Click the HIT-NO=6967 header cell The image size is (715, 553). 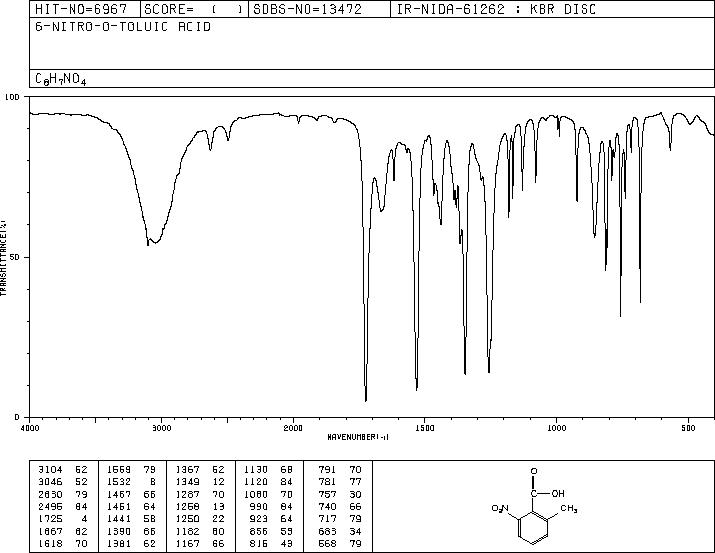pyautogui.click(x=85, y=9)
